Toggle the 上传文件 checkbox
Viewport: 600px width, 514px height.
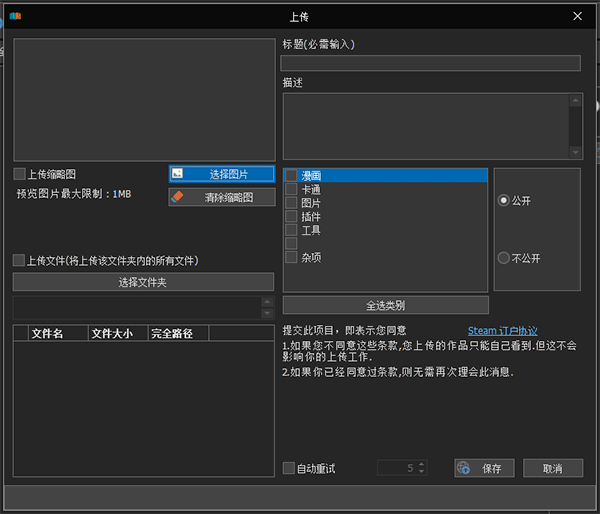19,260
